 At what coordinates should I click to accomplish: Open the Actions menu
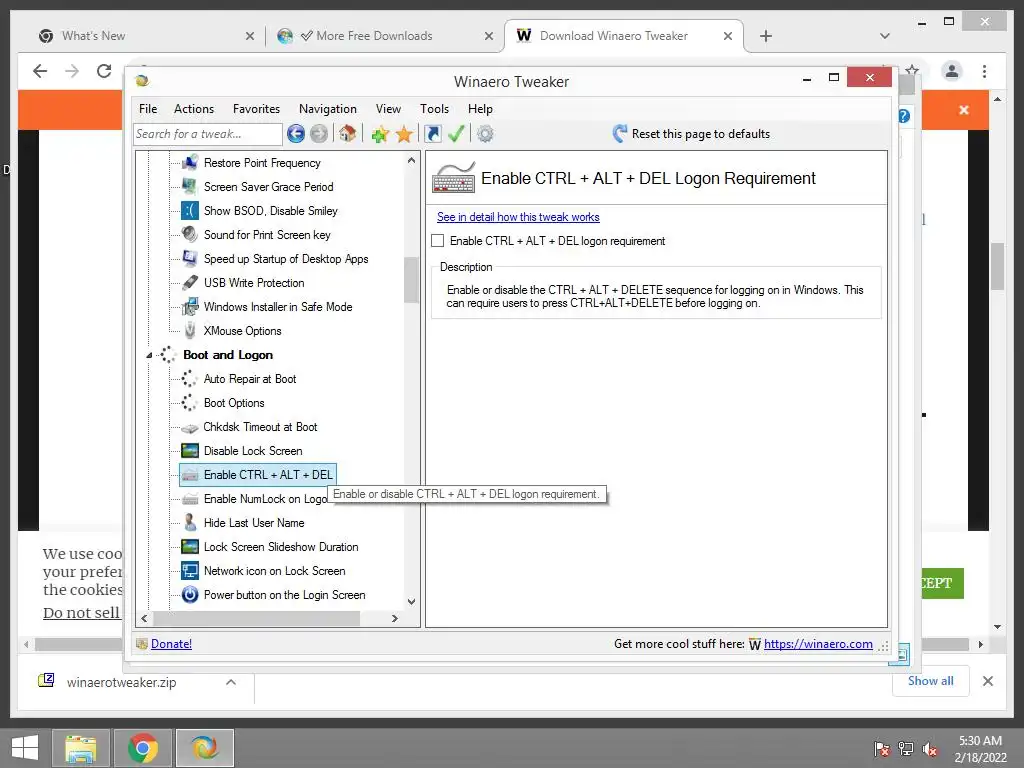194,109
